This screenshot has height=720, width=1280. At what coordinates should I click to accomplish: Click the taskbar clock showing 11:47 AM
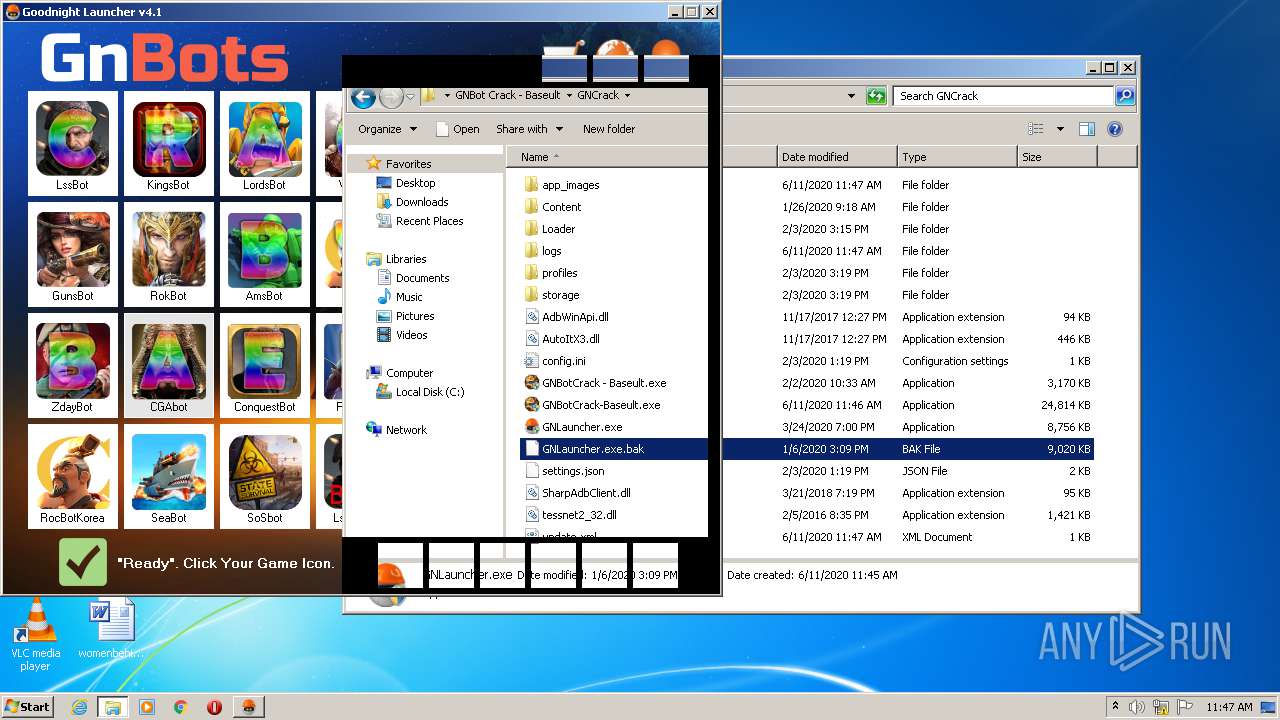tap(1229, 707)
